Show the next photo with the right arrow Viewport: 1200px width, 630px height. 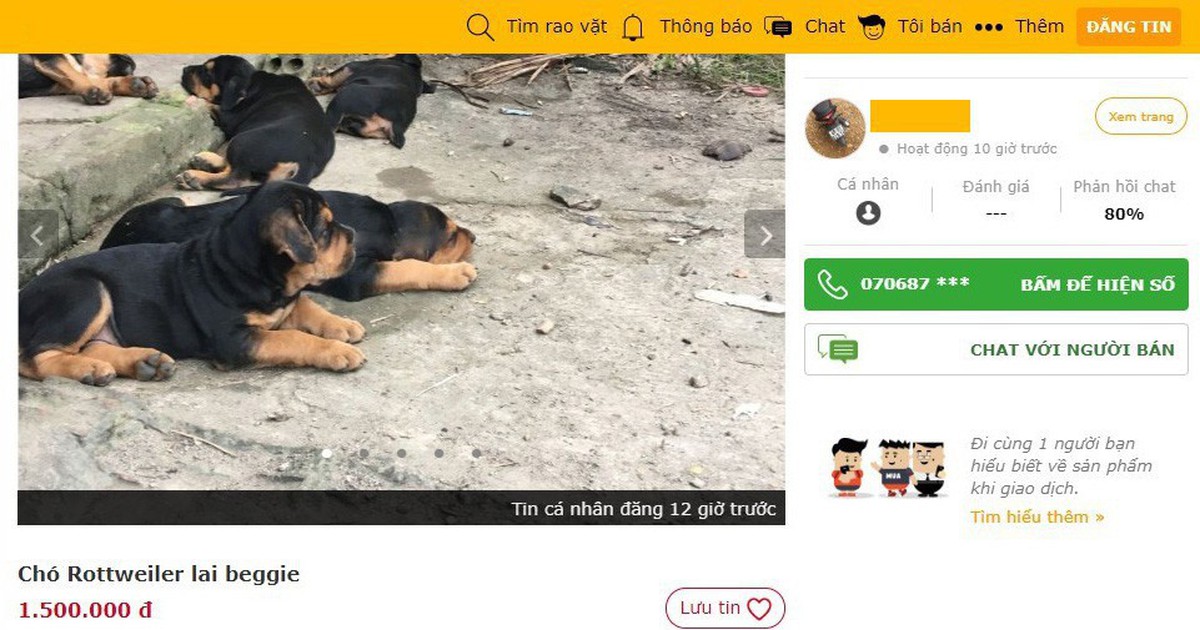tap(765, 235)
